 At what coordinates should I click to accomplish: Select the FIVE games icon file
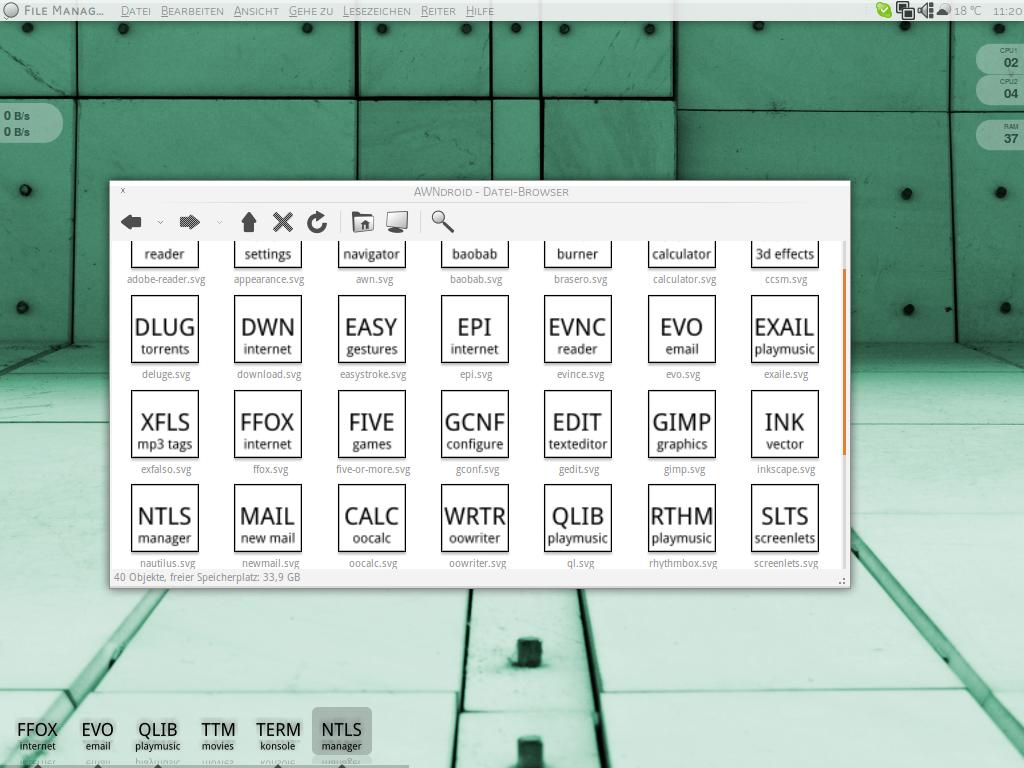tap(372, 424)
